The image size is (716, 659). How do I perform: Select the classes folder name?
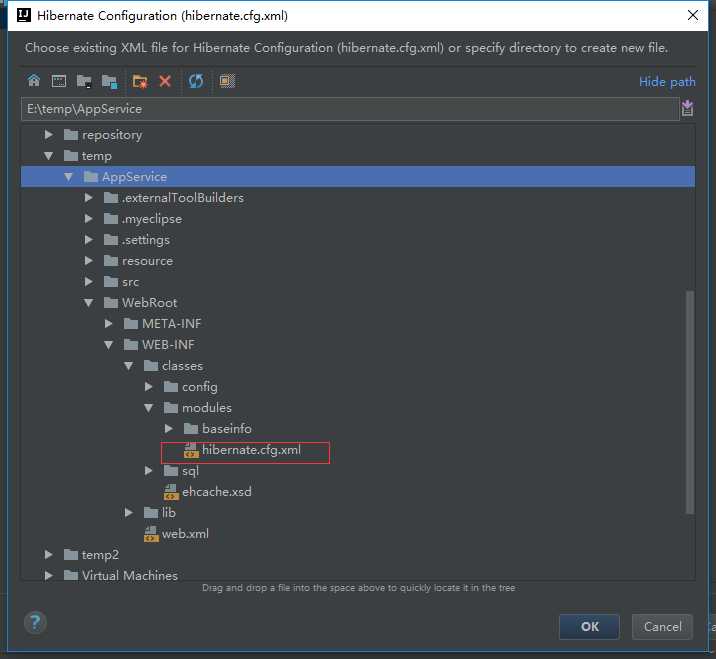tap(183, 366)
